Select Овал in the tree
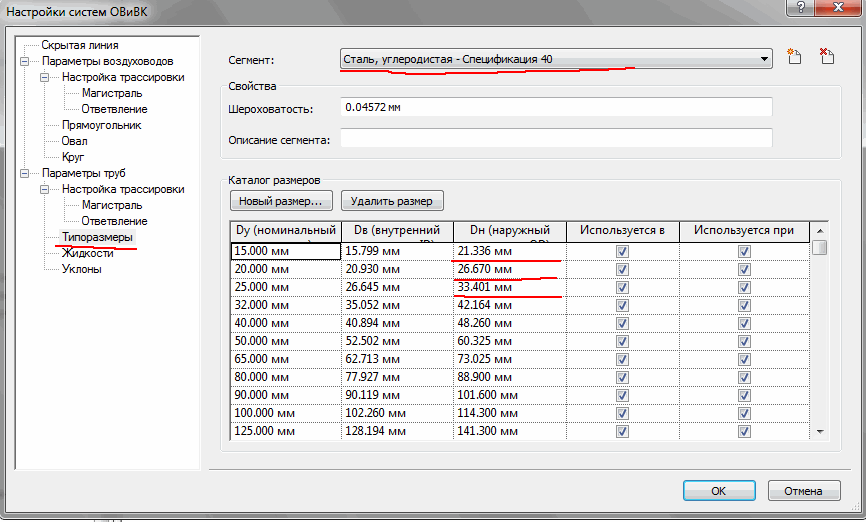The height and width of the screenshot is (522, 866). click(x=74, y=141)
